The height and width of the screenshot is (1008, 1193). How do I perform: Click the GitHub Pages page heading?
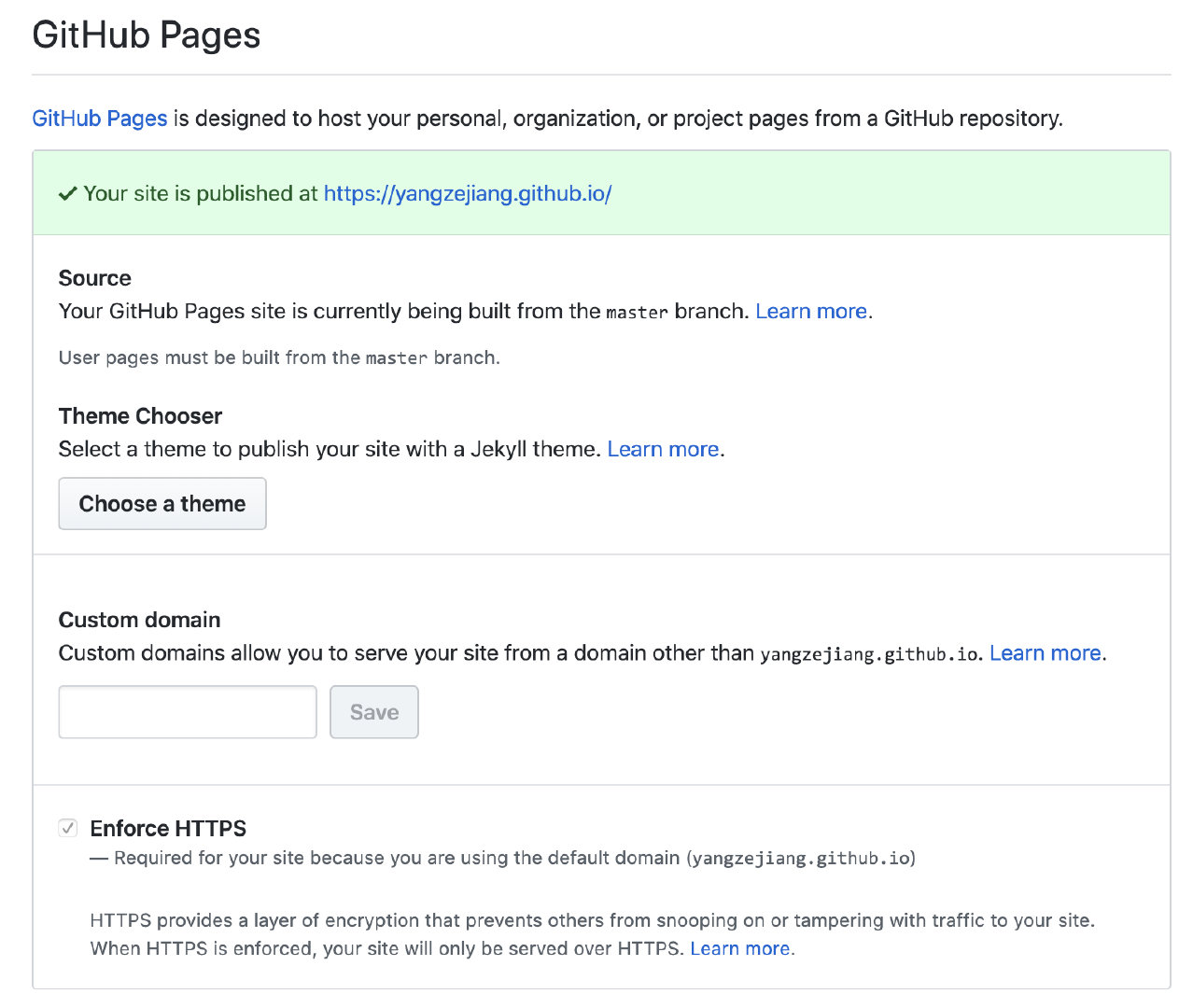click(147, 35)
